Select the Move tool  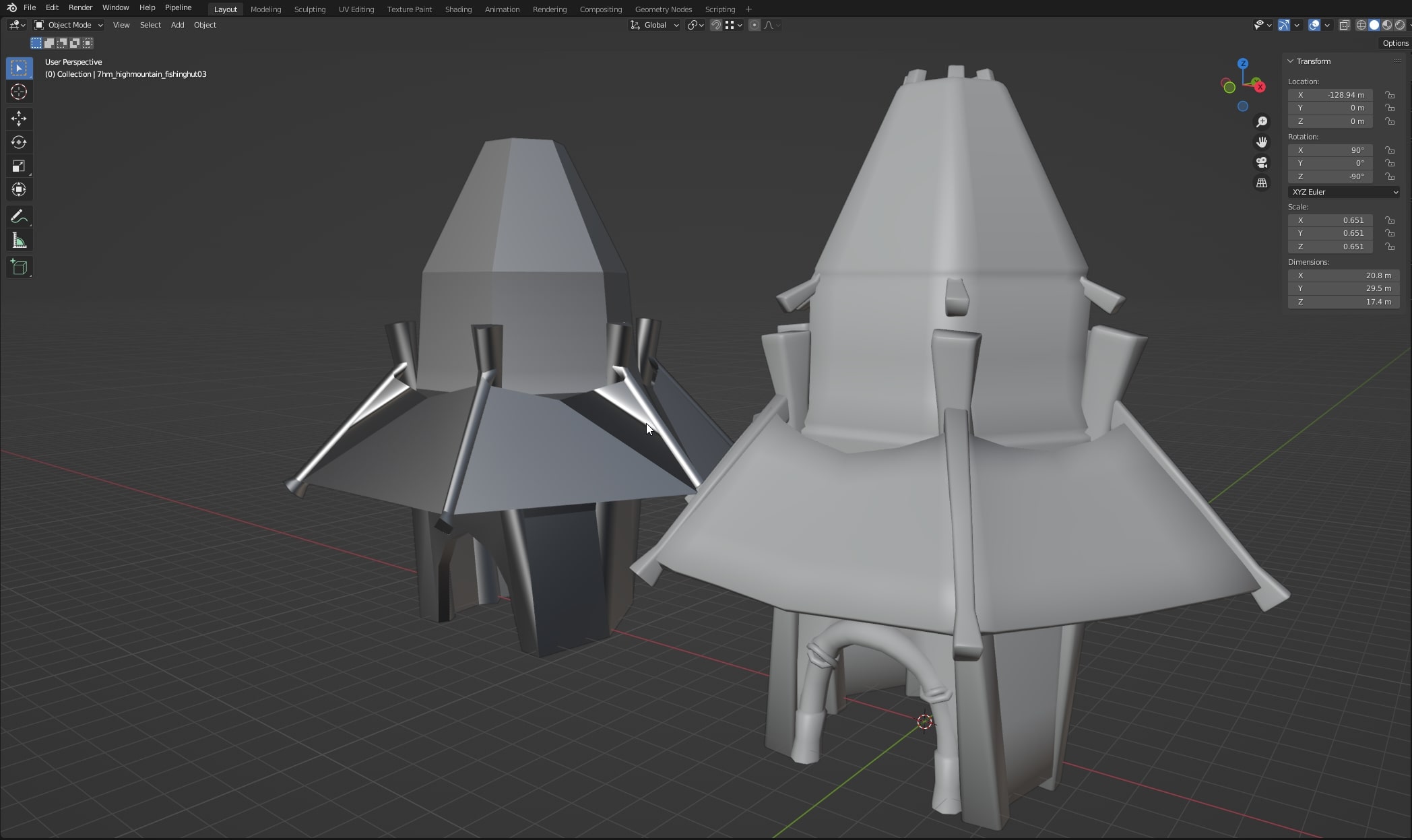click(19, 119)
